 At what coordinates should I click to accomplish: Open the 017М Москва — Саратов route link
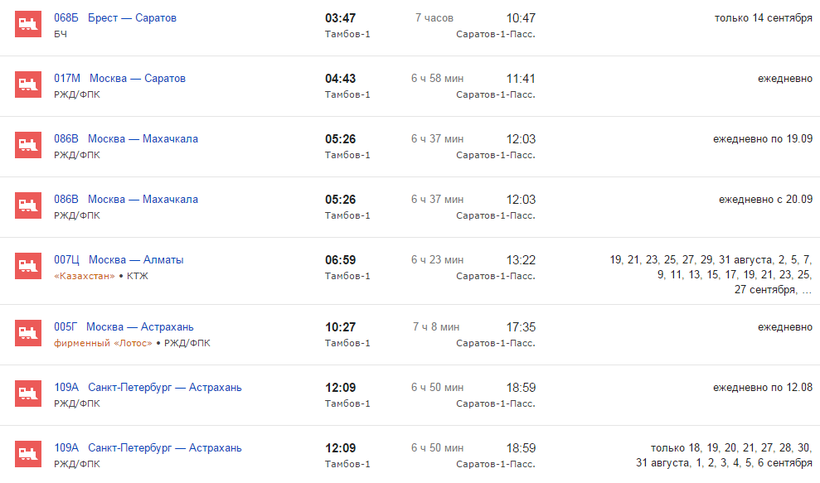[120, 78]
